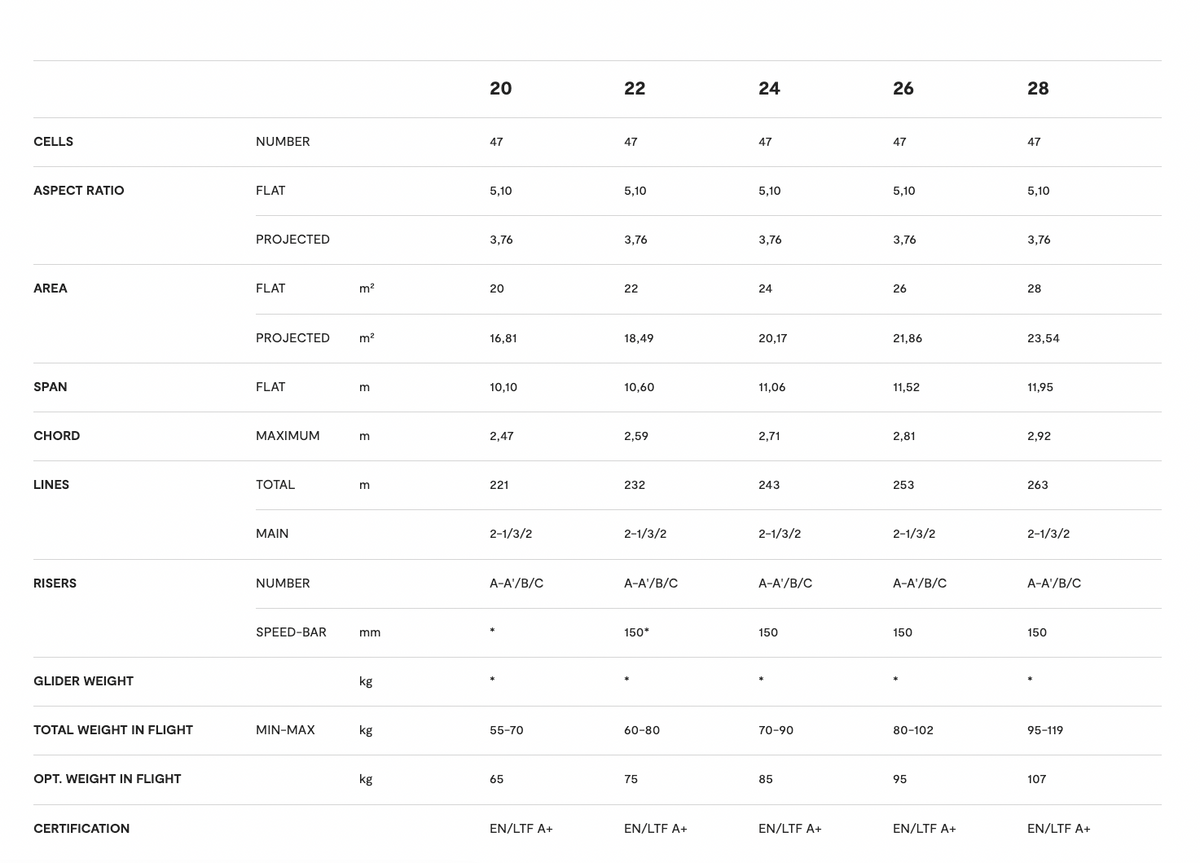The width and height of the screenshot is (1200, 863).
Task: Select the size 24 column header
Action: coord(769,88)
